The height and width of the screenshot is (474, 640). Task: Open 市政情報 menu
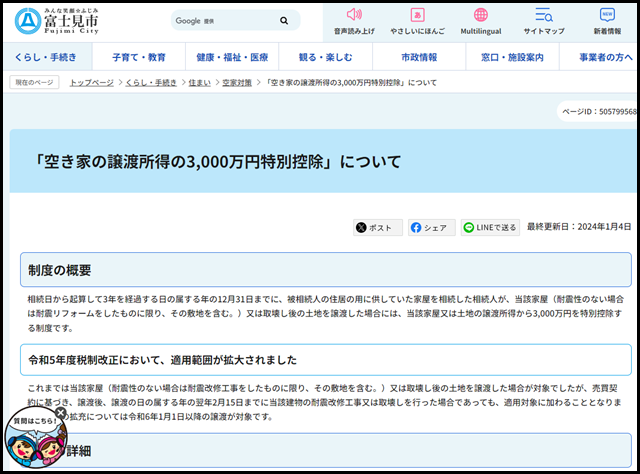[x=419, y=57]
